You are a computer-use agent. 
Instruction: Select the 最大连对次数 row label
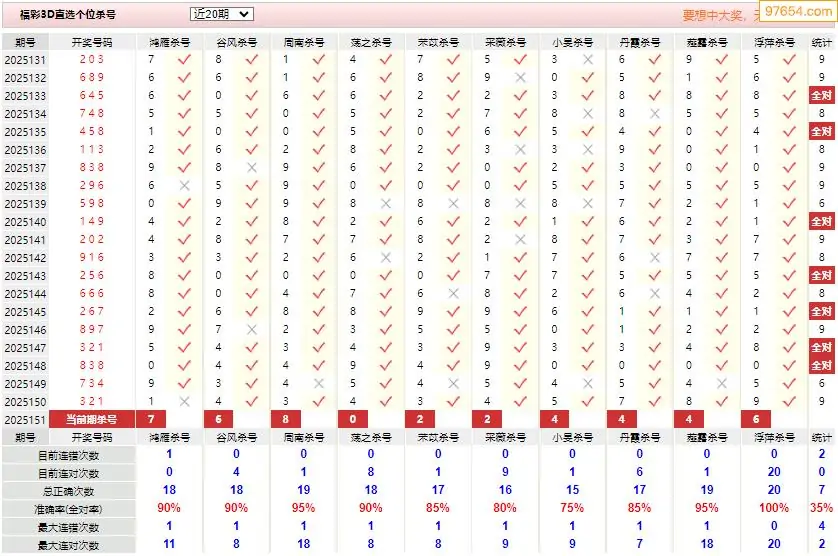(x=68, y=545)
